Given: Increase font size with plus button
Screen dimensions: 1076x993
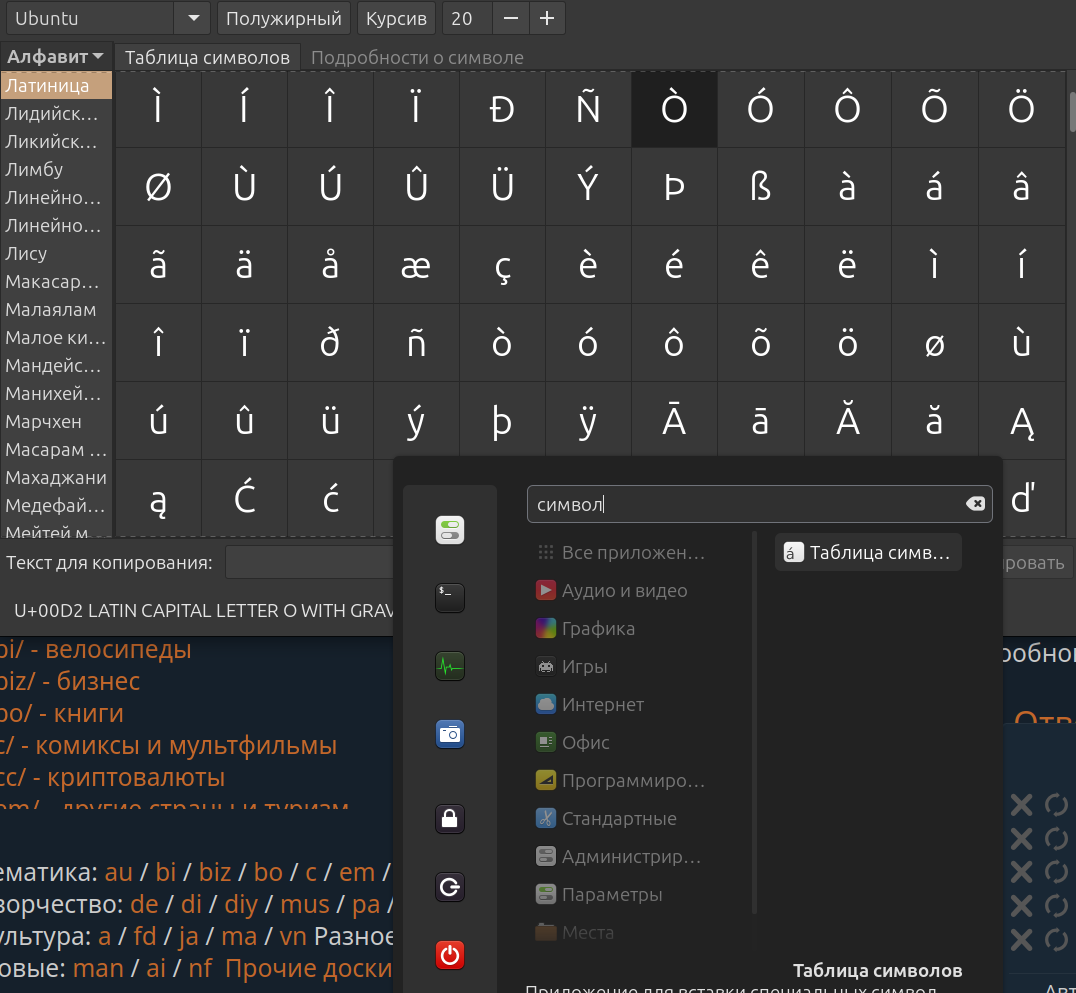Looking at the screenshot, I should click(547, 18).
